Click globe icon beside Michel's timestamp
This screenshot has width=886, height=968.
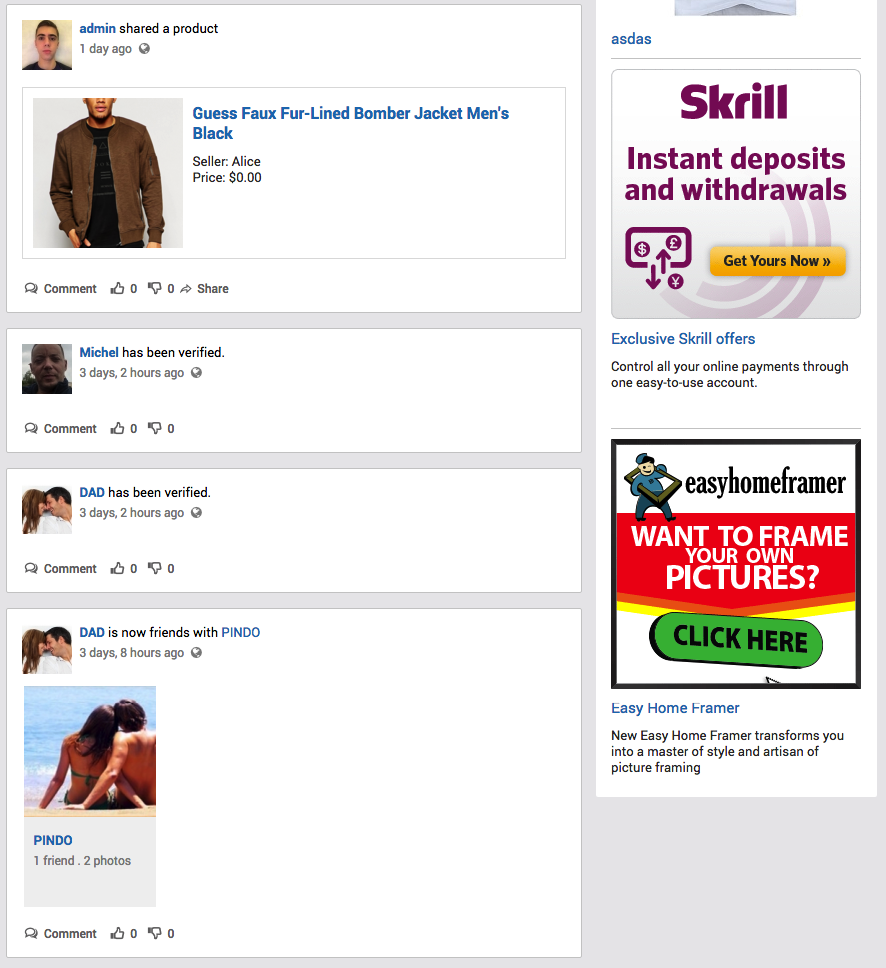coord(196,373)
